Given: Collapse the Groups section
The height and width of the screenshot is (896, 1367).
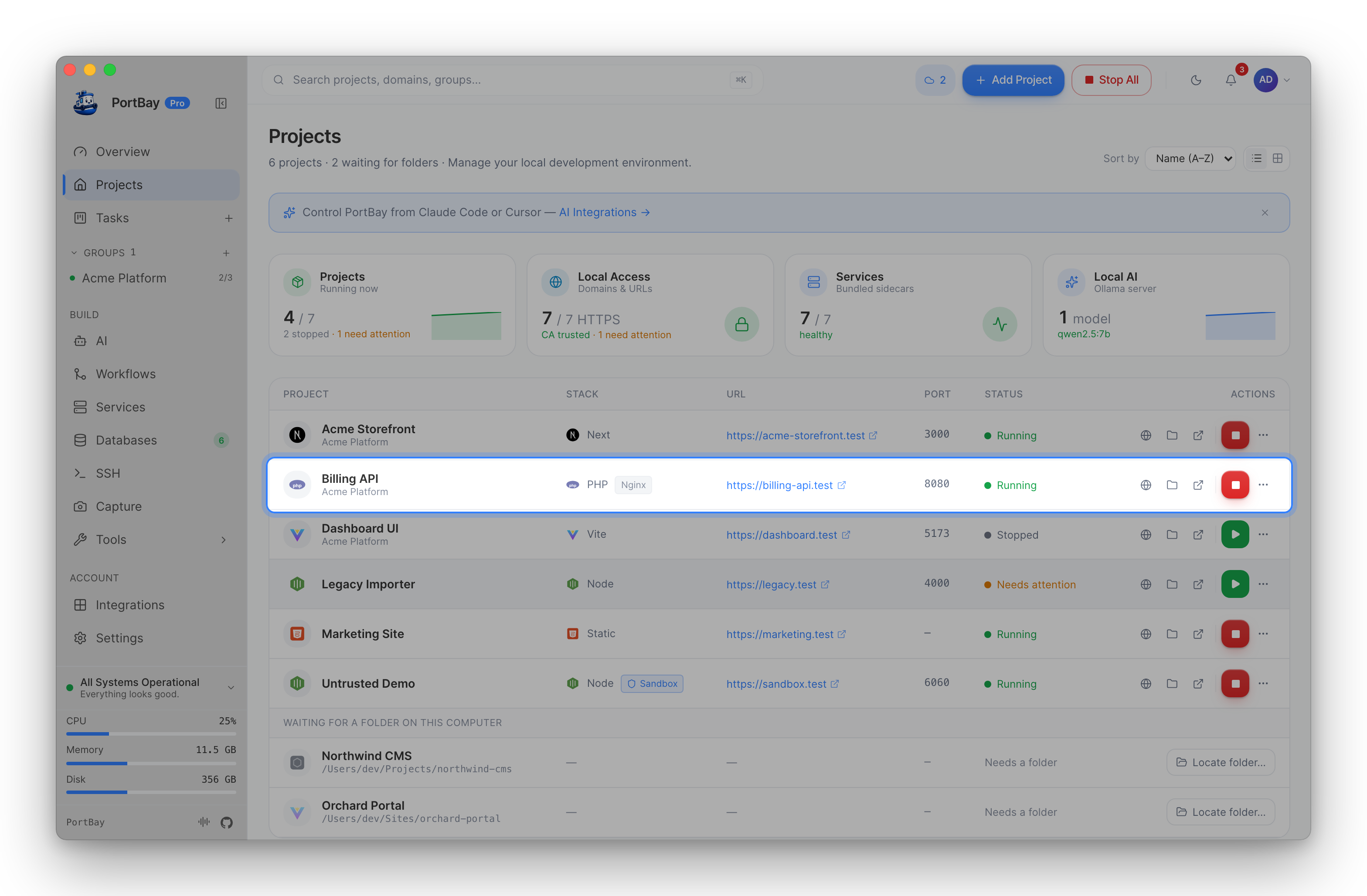Looking at the screenshot, I should [74, 253].
